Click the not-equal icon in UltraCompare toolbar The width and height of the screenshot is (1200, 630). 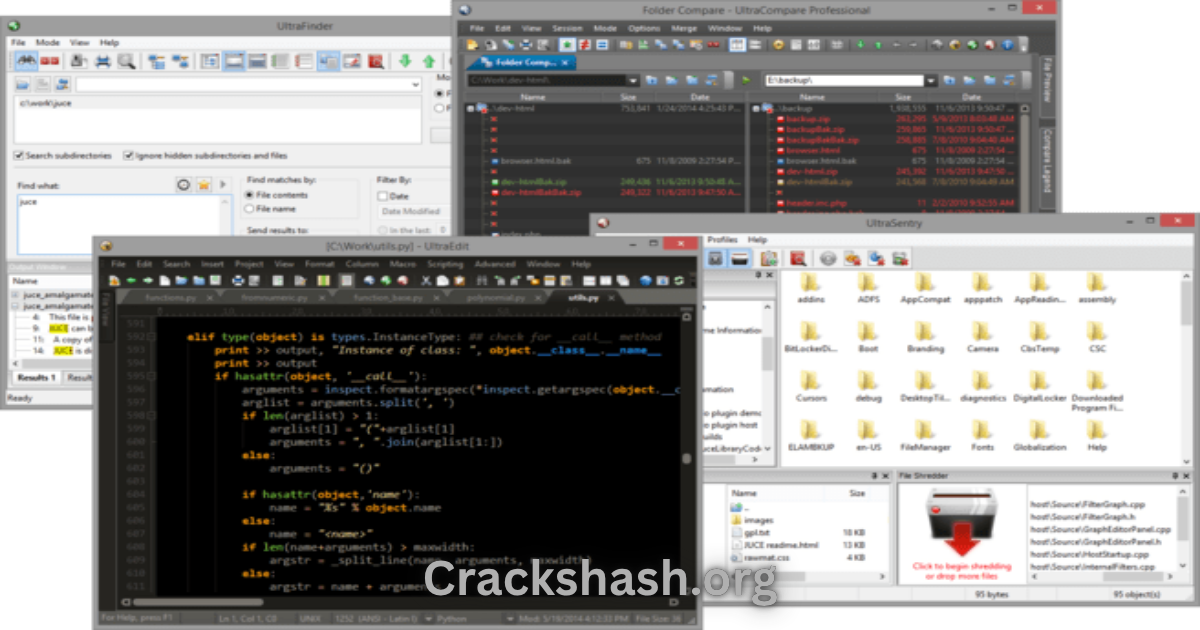point(584,44)
